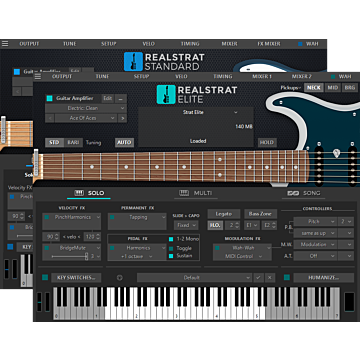360x360 pixels.
Task: Click the Legato button
Action: [223, 214]
